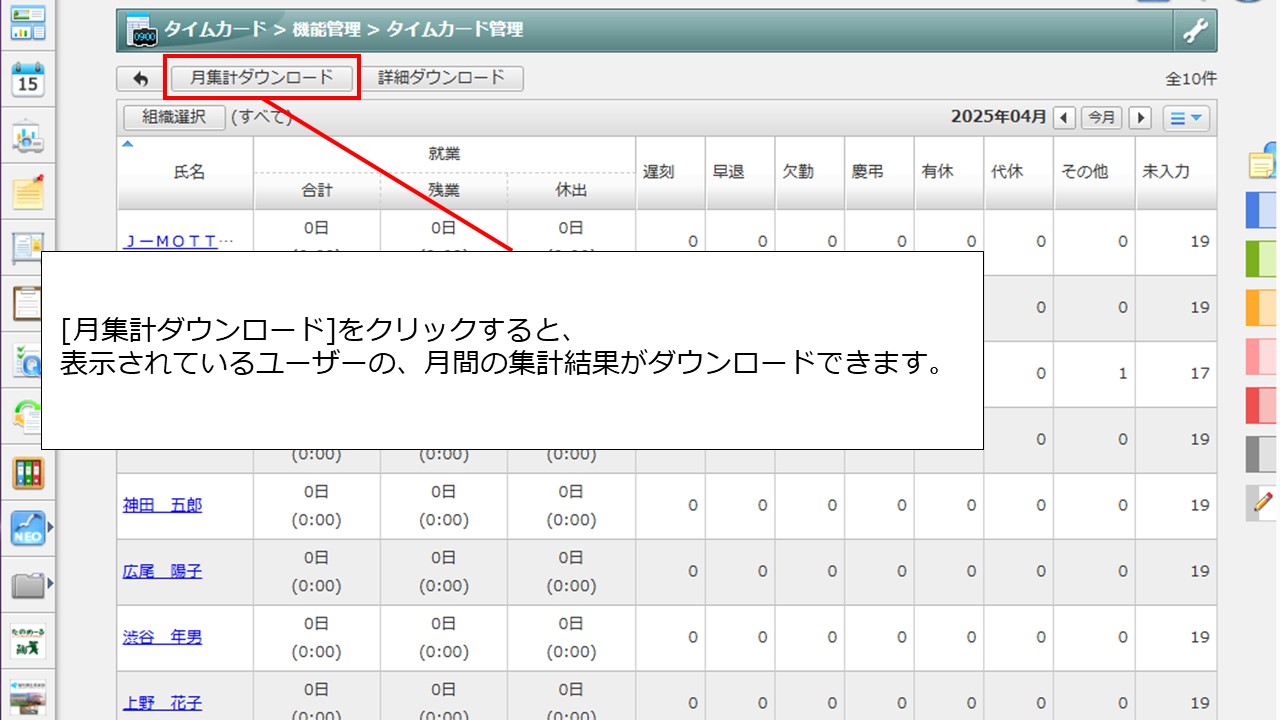Viewport: 1280px width, 720px height.
Task: Click the 月集計ダウンロード button
Action: coord(262,78)
